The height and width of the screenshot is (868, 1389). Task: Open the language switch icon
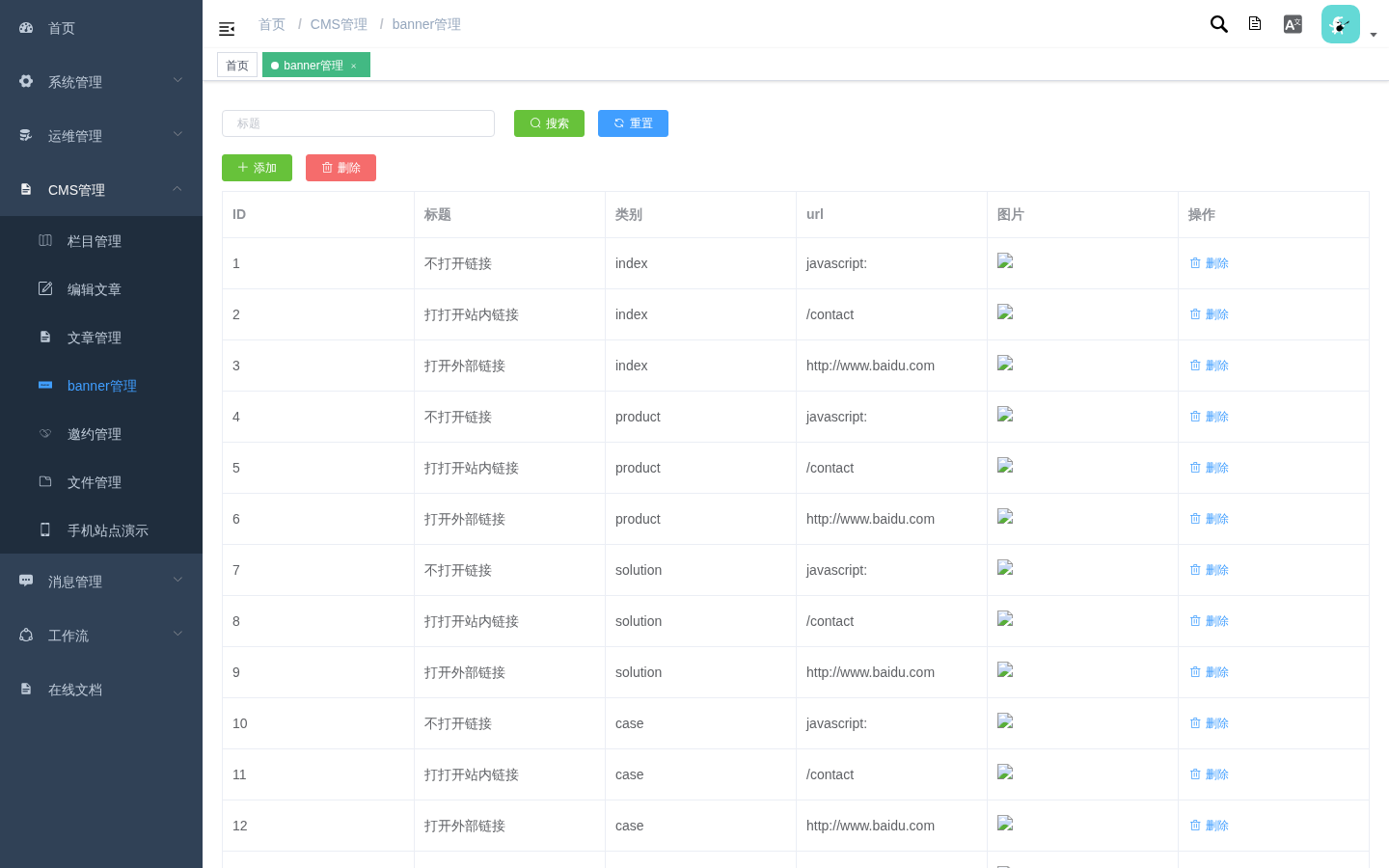1293,24
